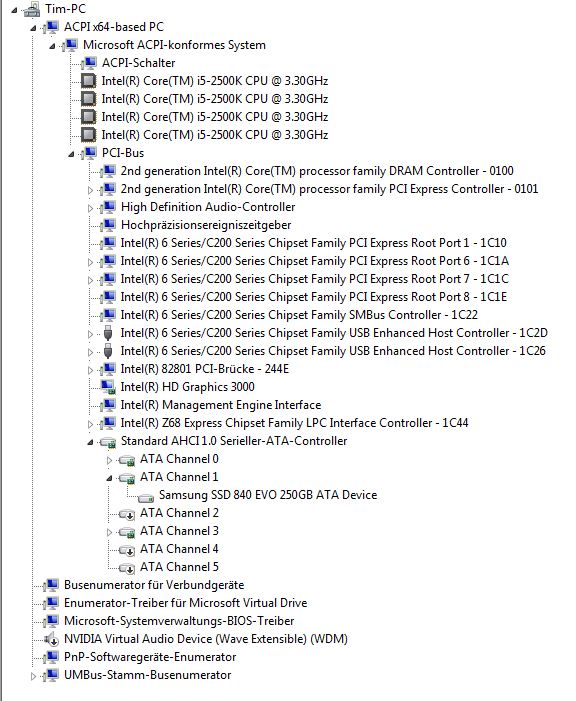This screenshot has height=701, width=576.
Task: Expand USB Enhanced Host Controller 1C26
Action: (x=90, y=352)
